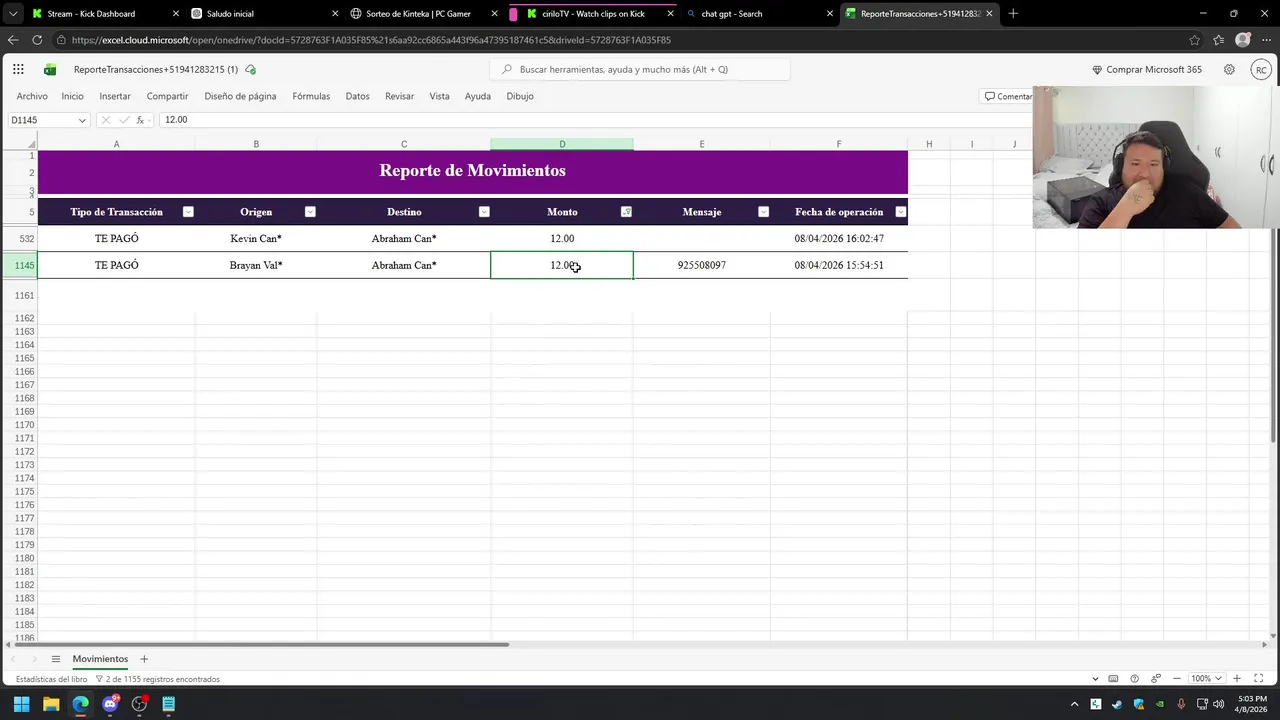
Task: Zoom out with the minus icon
Action: pyautogui.click(x=1177, y=679)
